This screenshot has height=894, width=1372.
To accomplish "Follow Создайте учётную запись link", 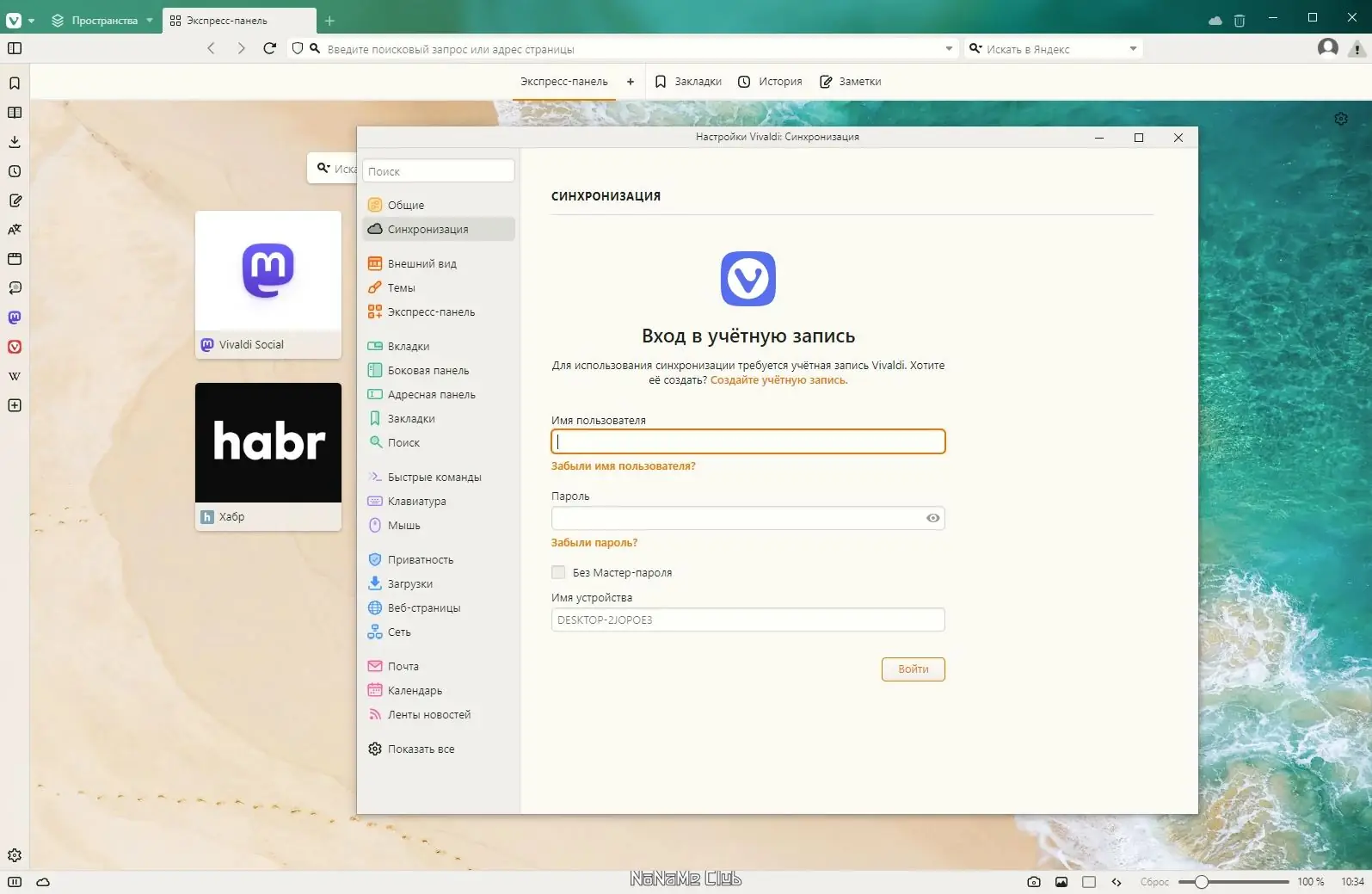I will (x=778, y=380).
